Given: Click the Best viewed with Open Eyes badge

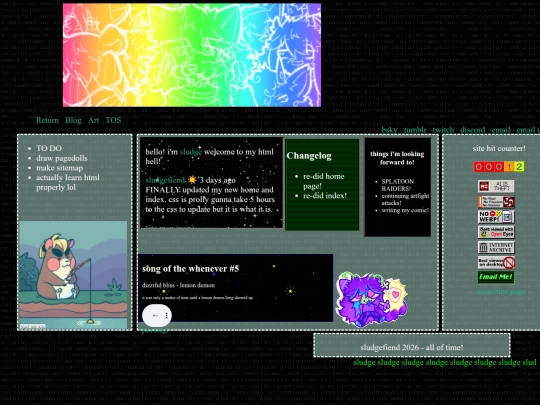Looking at the screenshot, I should tap(496, 232).
